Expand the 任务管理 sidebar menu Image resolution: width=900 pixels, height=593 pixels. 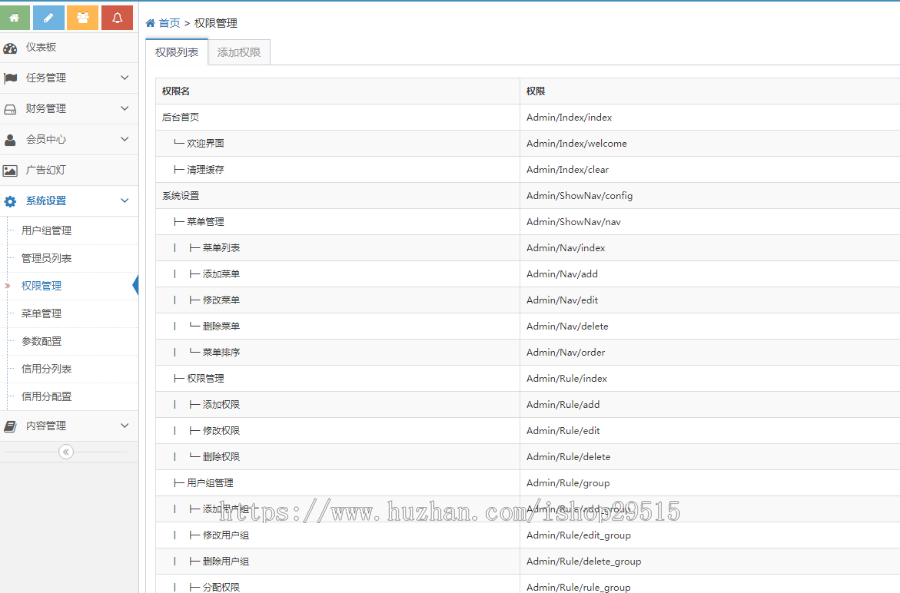[x=68, y=78]
